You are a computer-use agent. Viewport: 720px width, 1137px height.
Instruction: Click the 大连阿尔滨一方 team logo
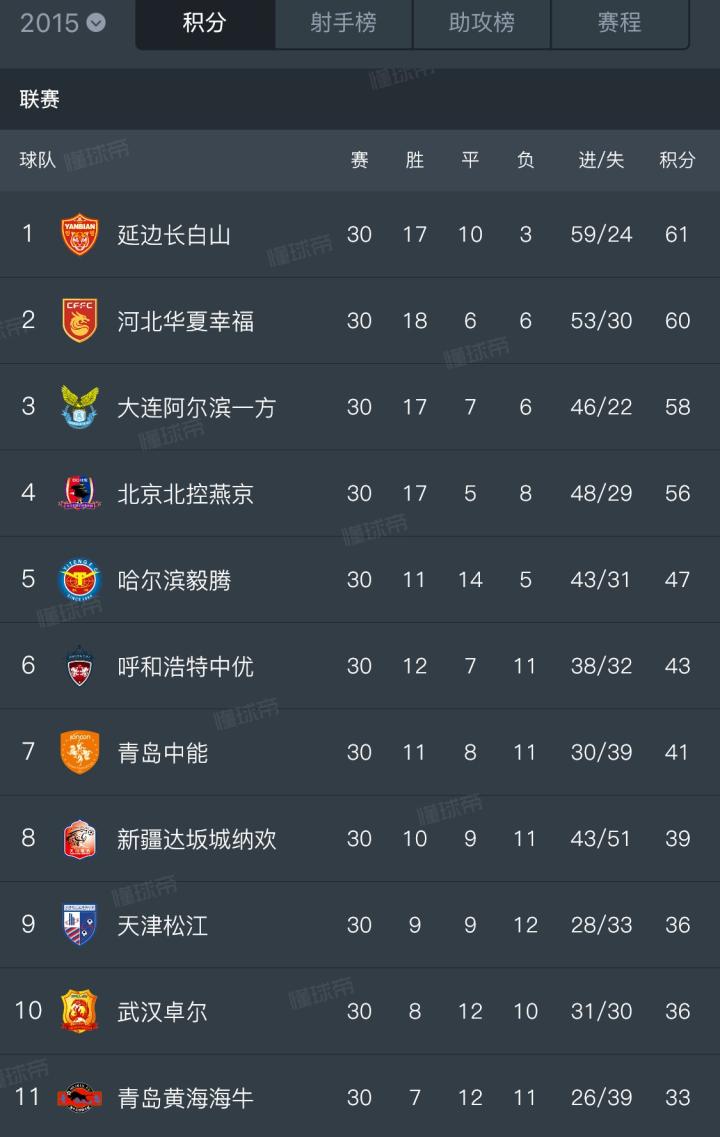pyautogui.click(x=80, y=407)
